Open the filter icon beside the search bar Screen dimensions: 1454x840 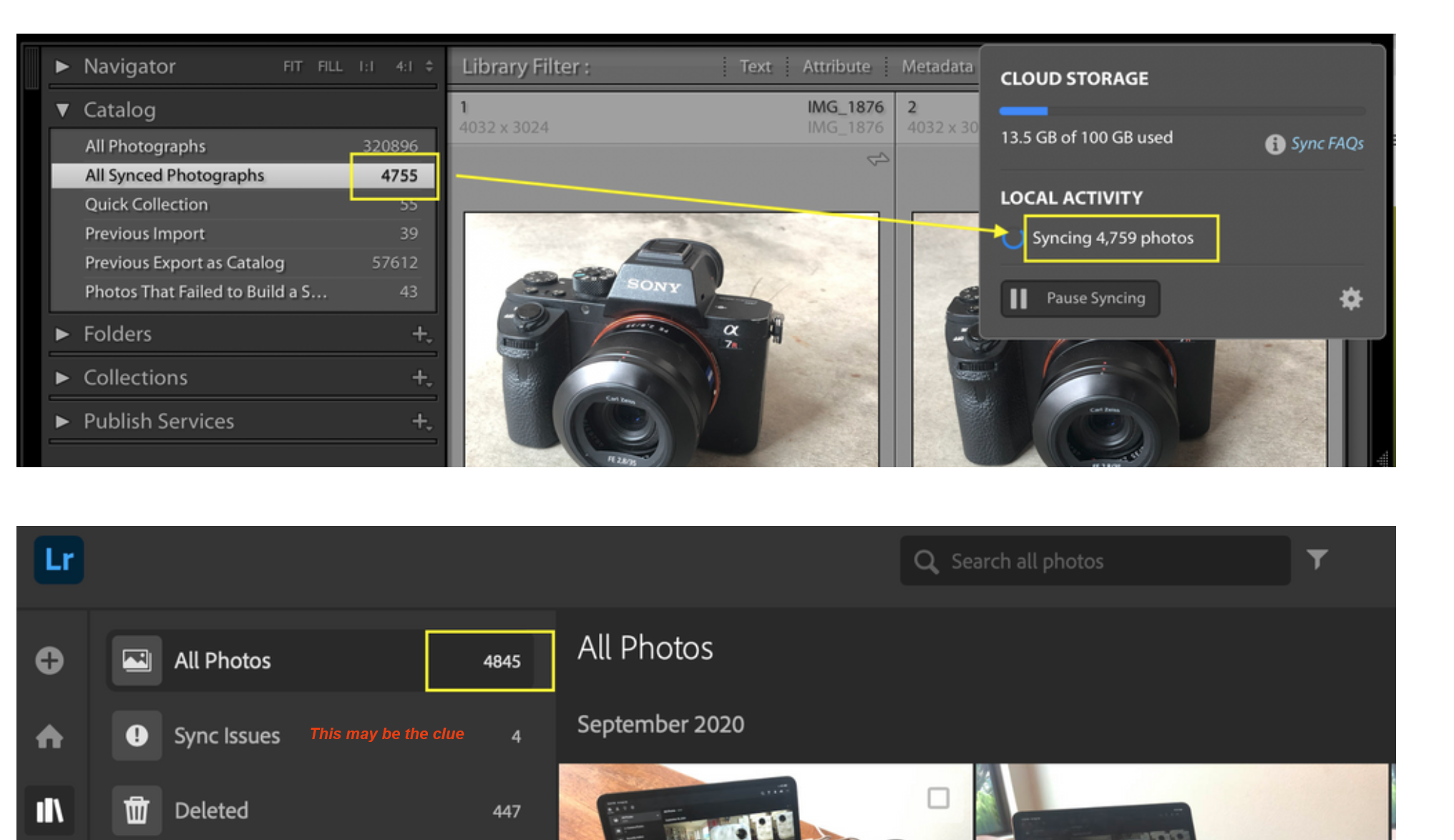(1317, 560)
